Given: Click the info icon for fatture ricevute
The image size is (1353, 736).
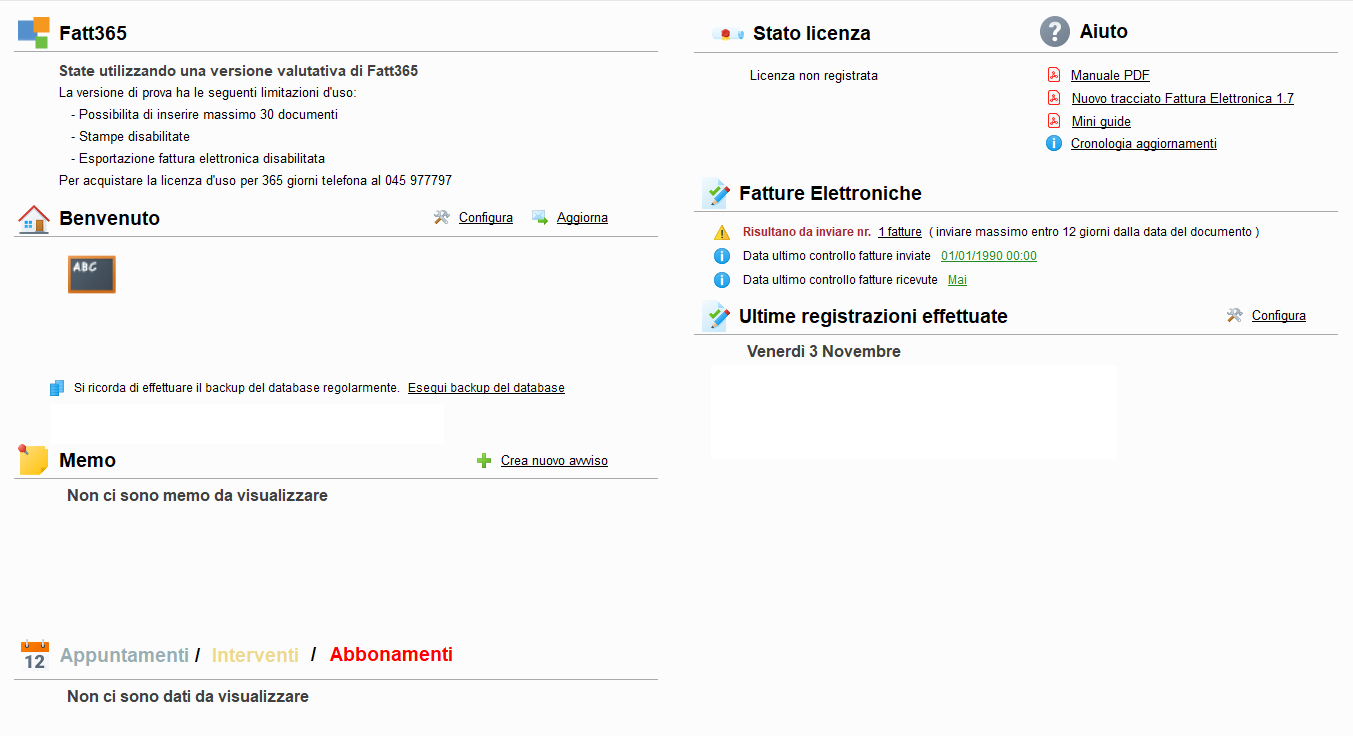Looking at the screenshot, I should point(722,280).
